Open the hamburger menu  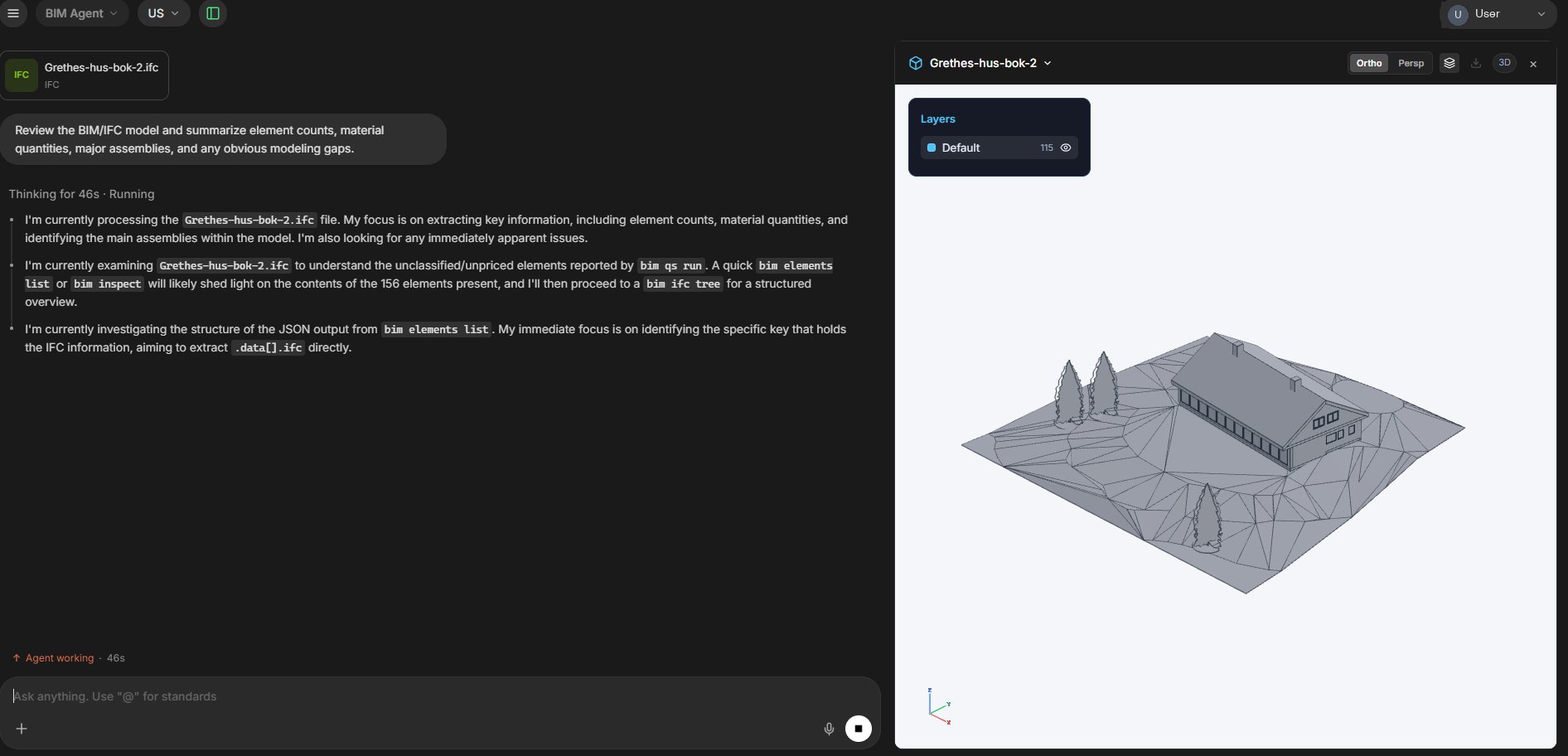click(13, 13)
